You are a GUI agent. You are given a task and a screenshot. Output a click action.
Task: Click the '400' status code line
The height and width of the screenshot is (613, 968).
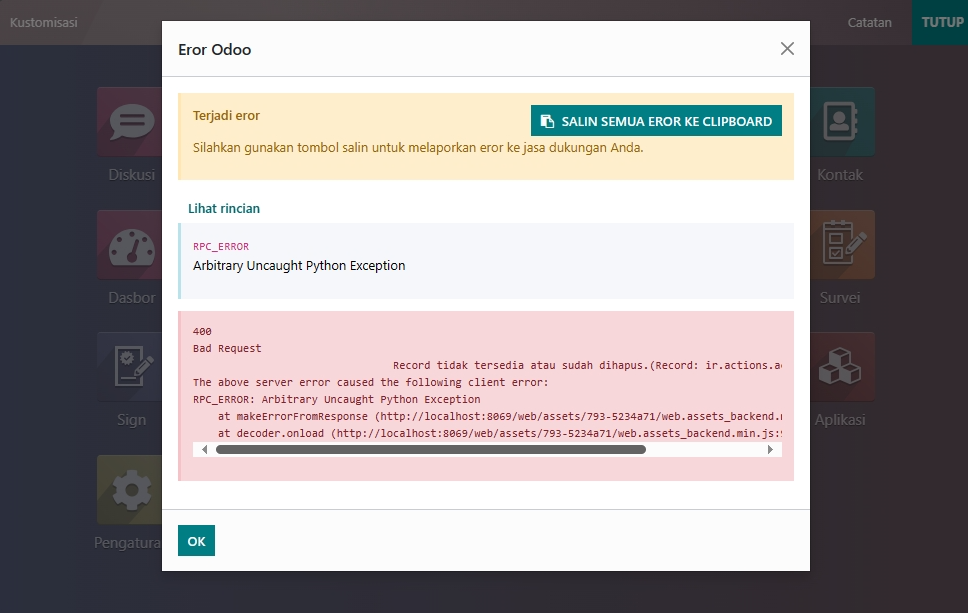pyautogui.click(x=202, y=332)
